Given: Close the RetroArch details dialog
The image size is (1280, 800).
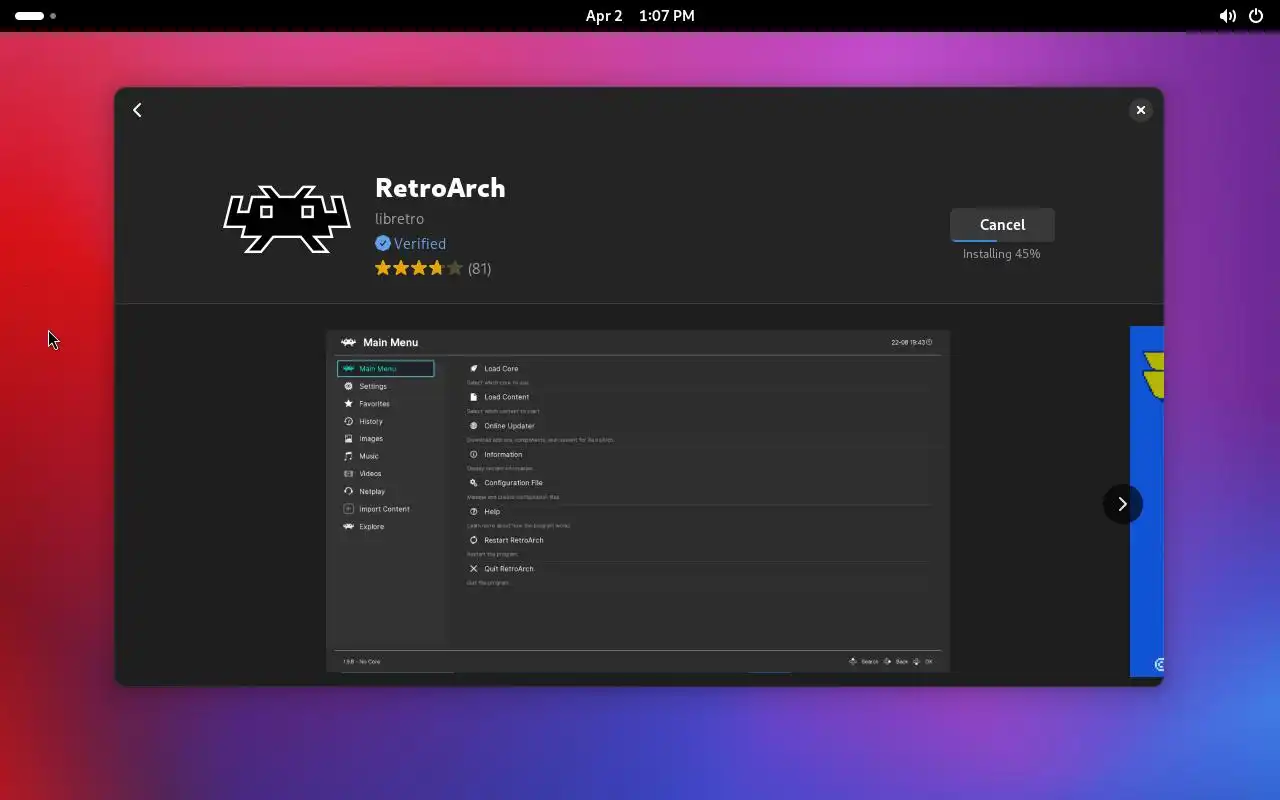Looking at the screenshot, I should click(1140, 110).
